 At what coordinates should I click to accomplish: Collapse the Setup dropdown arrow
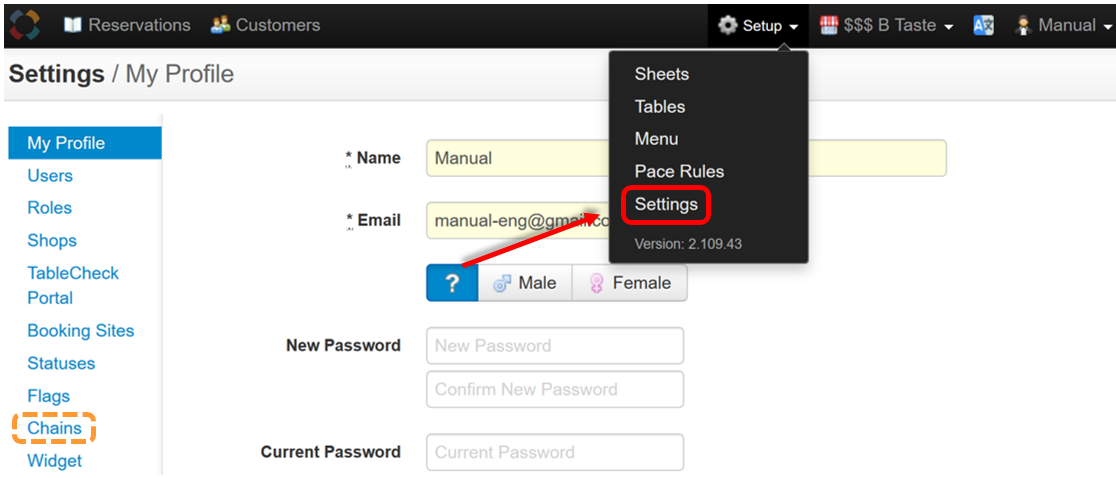[793, 27]
